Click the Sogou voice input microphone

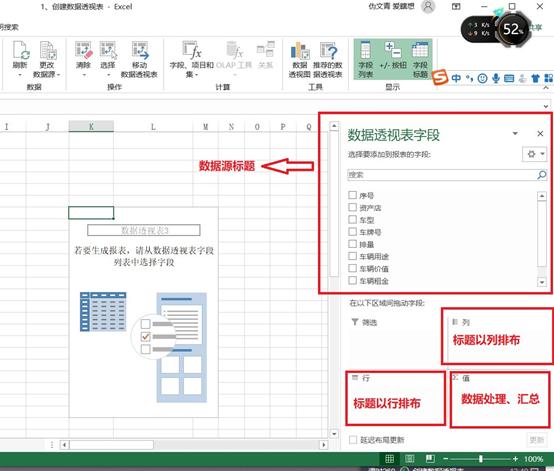pos(496,78)
